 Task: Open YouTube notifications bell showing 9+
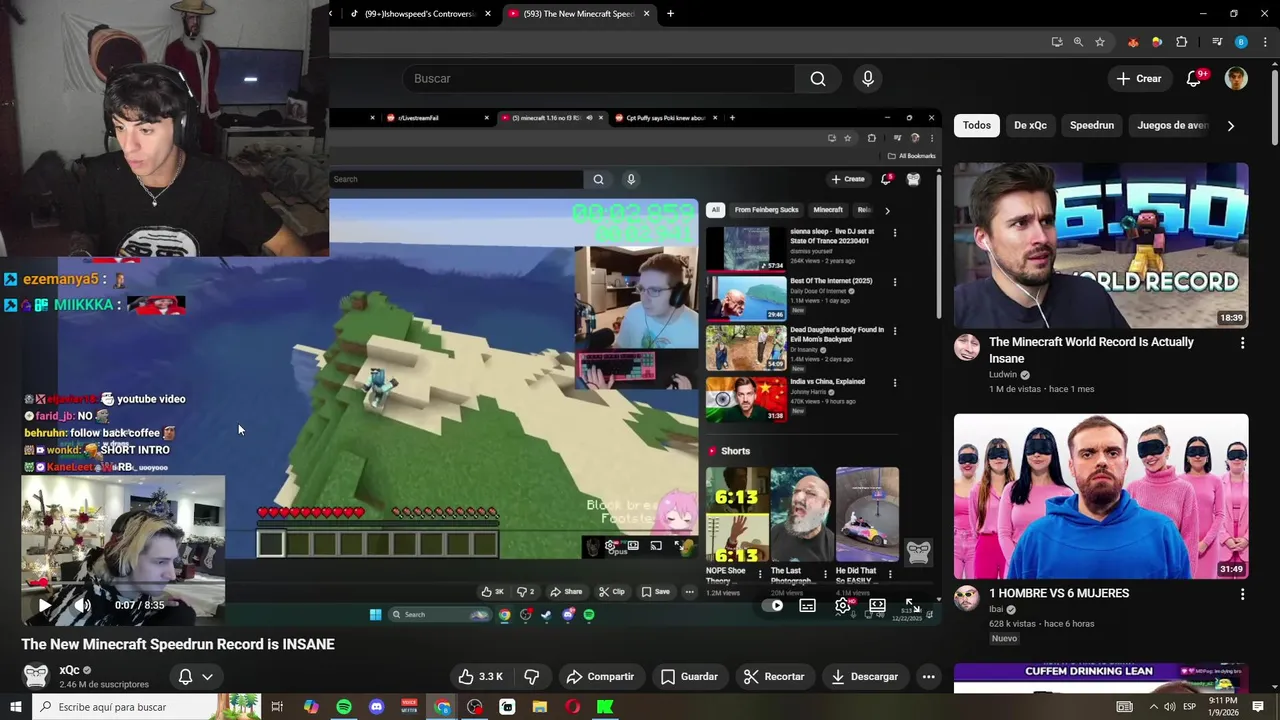[1195, 79]
